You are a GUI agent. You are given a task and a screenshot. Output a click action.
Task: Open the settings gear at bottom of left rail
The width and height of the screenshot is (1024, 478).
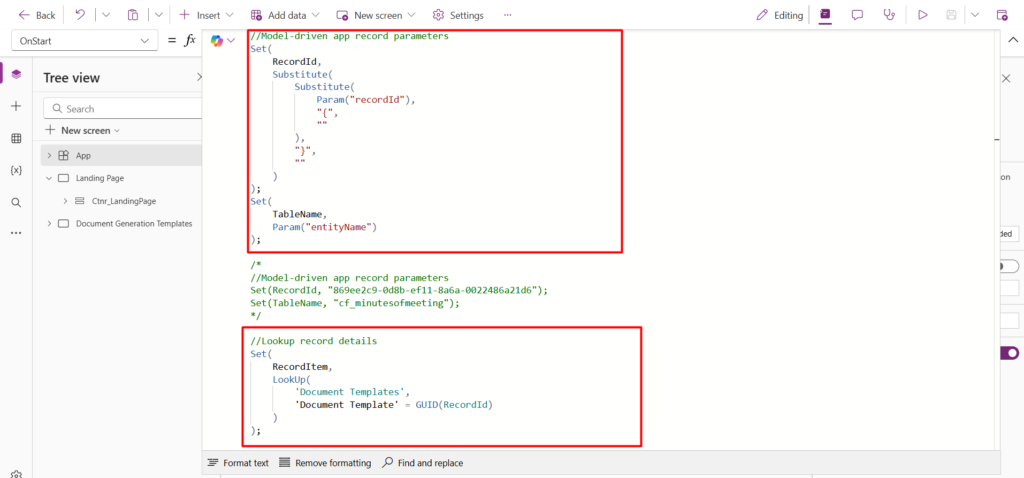click(18, 473)
